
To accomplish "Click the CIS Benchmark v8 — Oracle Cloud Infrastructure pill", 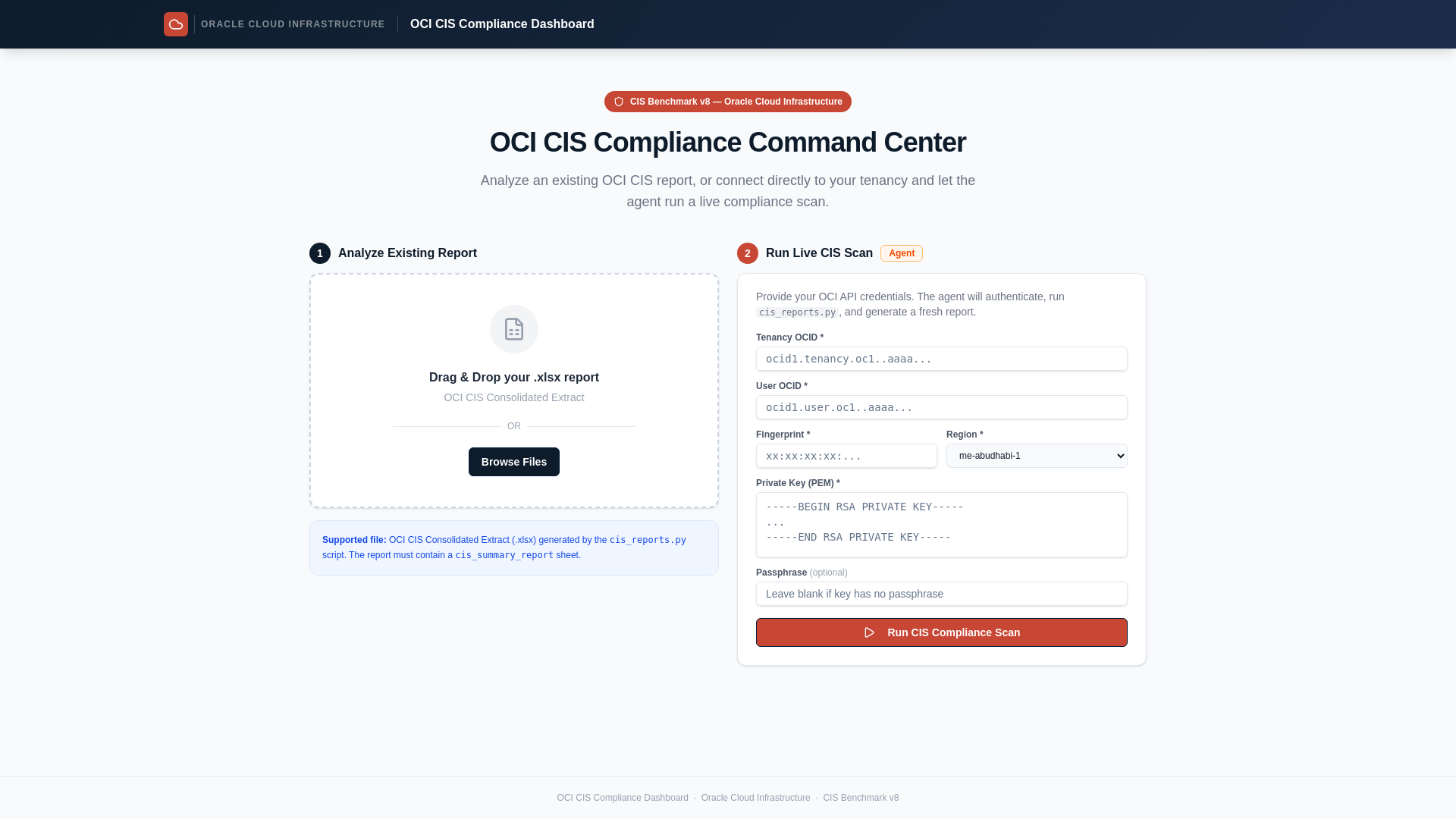I will tap(728, 102).
